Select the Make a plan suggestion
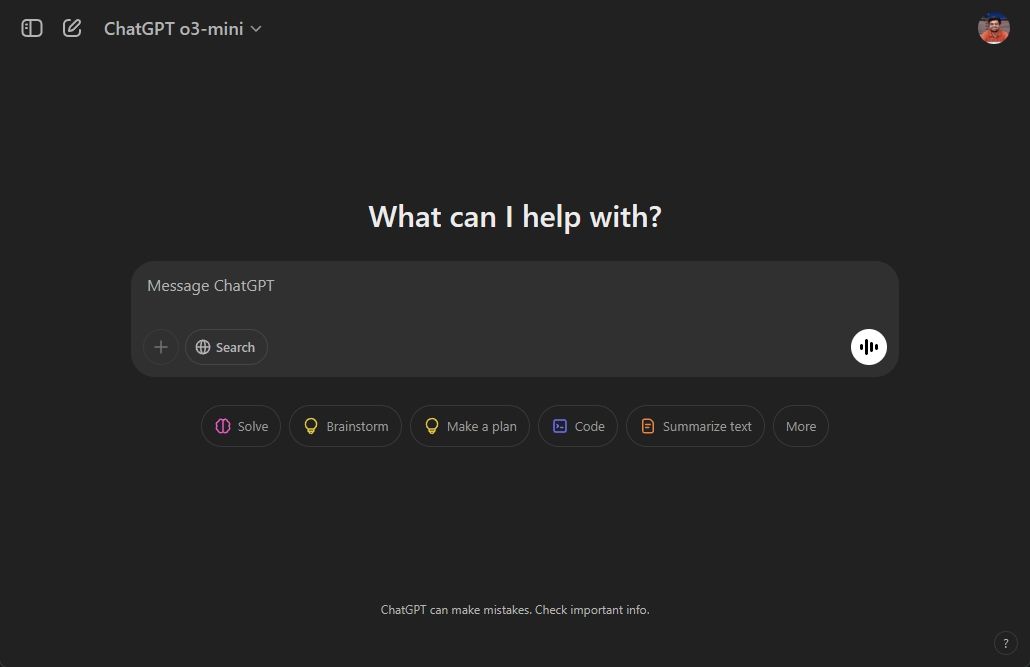The image size is (1030, 667). pyautogui.click(x=470, y=426)
